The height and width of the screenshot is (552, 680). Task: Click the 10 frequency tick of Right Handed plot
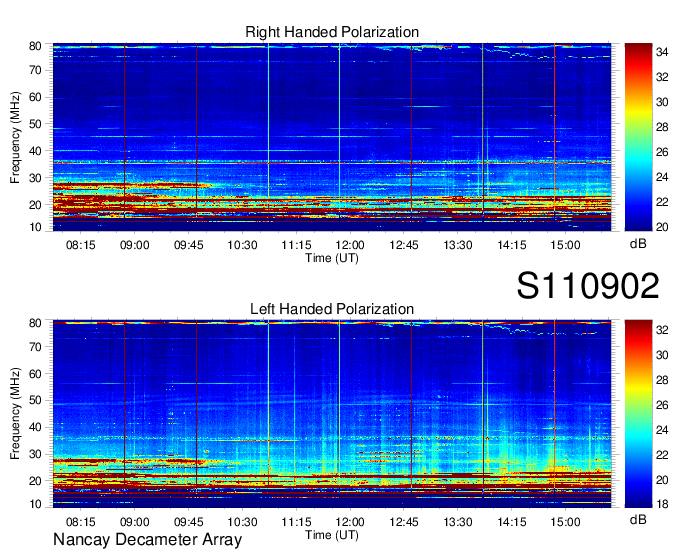coord(35,227)
